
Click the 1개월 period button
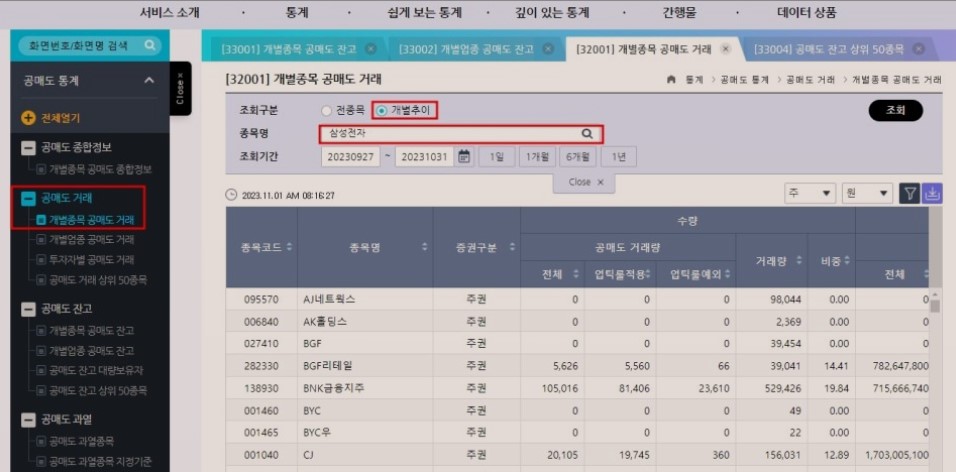(537, 157)
